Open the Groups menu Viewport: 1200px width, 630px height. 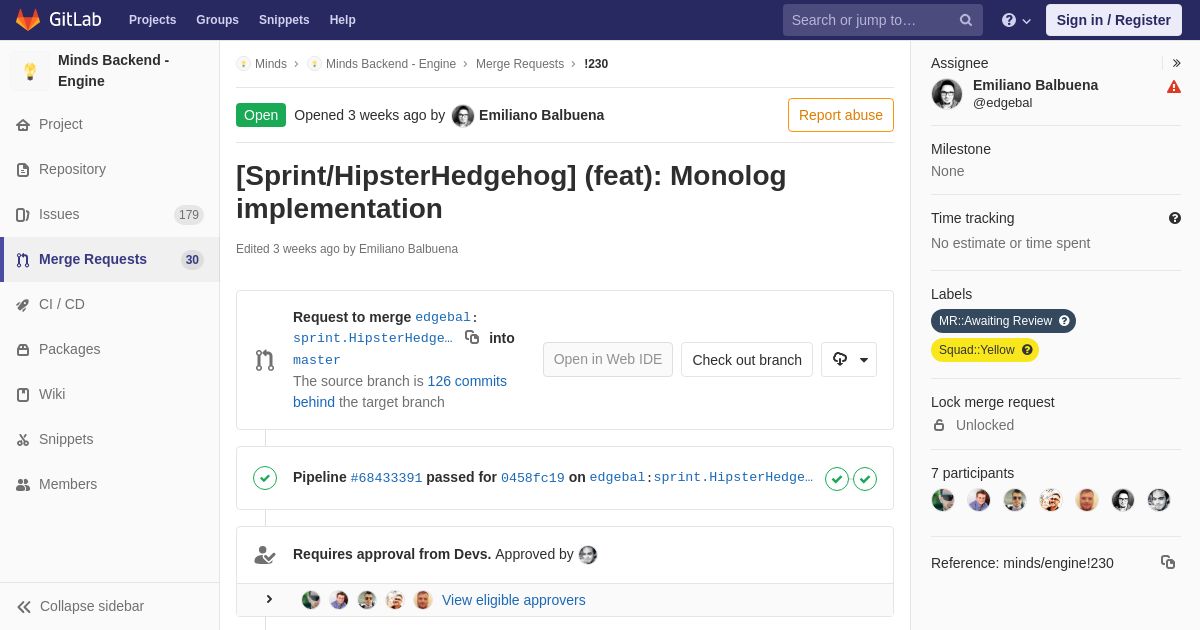click(217, 20)
